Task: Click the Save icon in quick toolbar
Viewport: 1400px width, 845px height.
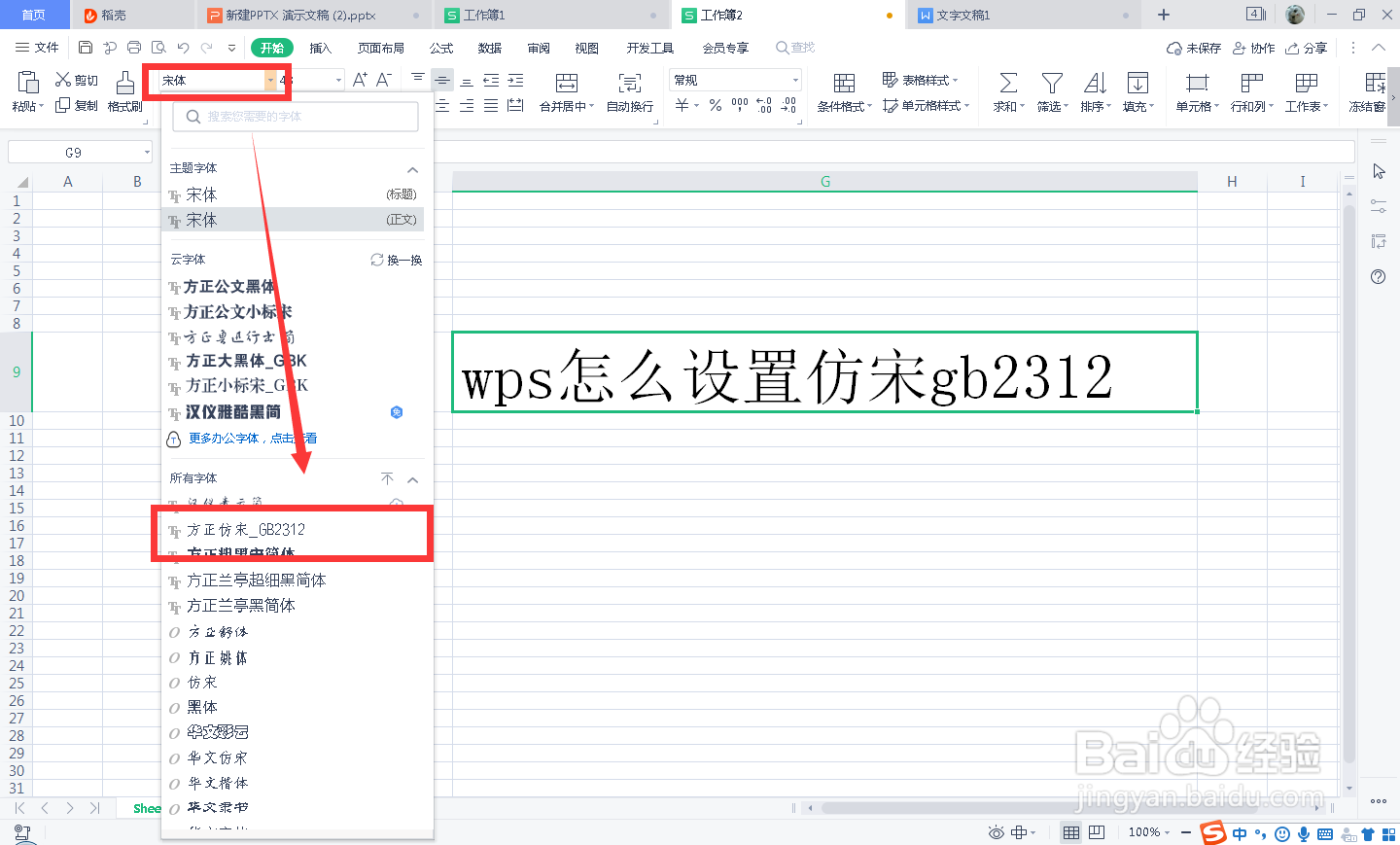Action: pyautogui.click(x=86, y=48)
